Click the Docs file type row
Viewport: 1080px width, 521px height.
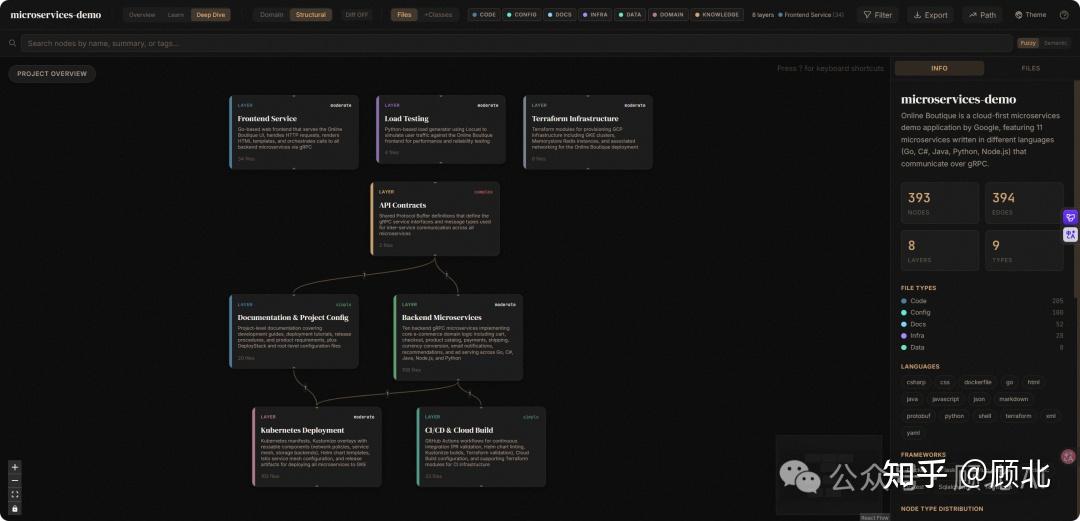point(982,324)
